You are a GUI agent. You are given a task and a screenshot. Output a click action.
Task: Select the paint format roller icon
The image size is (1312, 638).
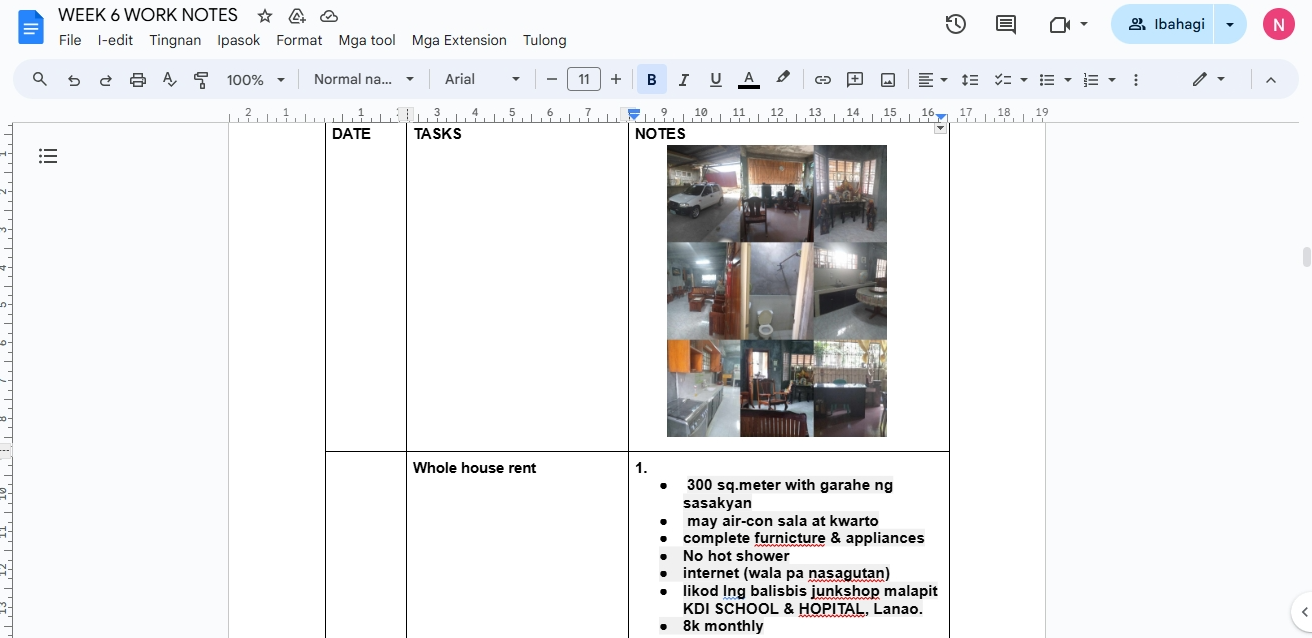tap(201, 80)
